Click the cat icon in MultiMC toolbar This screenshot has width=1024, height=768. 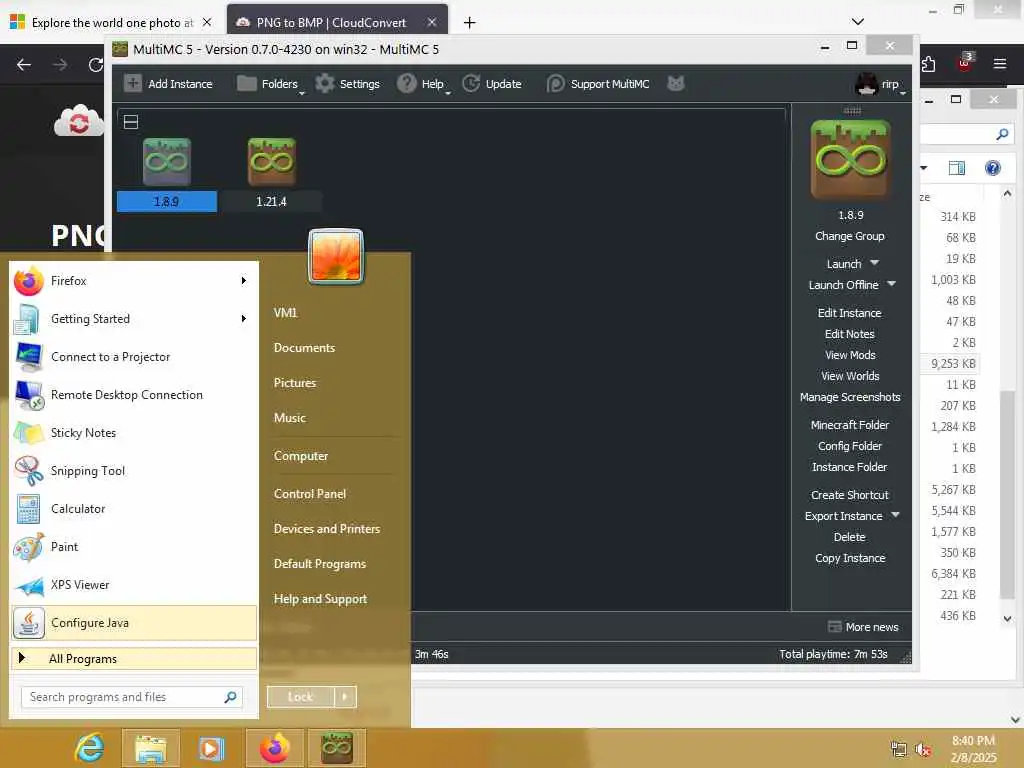pos(676,84)
